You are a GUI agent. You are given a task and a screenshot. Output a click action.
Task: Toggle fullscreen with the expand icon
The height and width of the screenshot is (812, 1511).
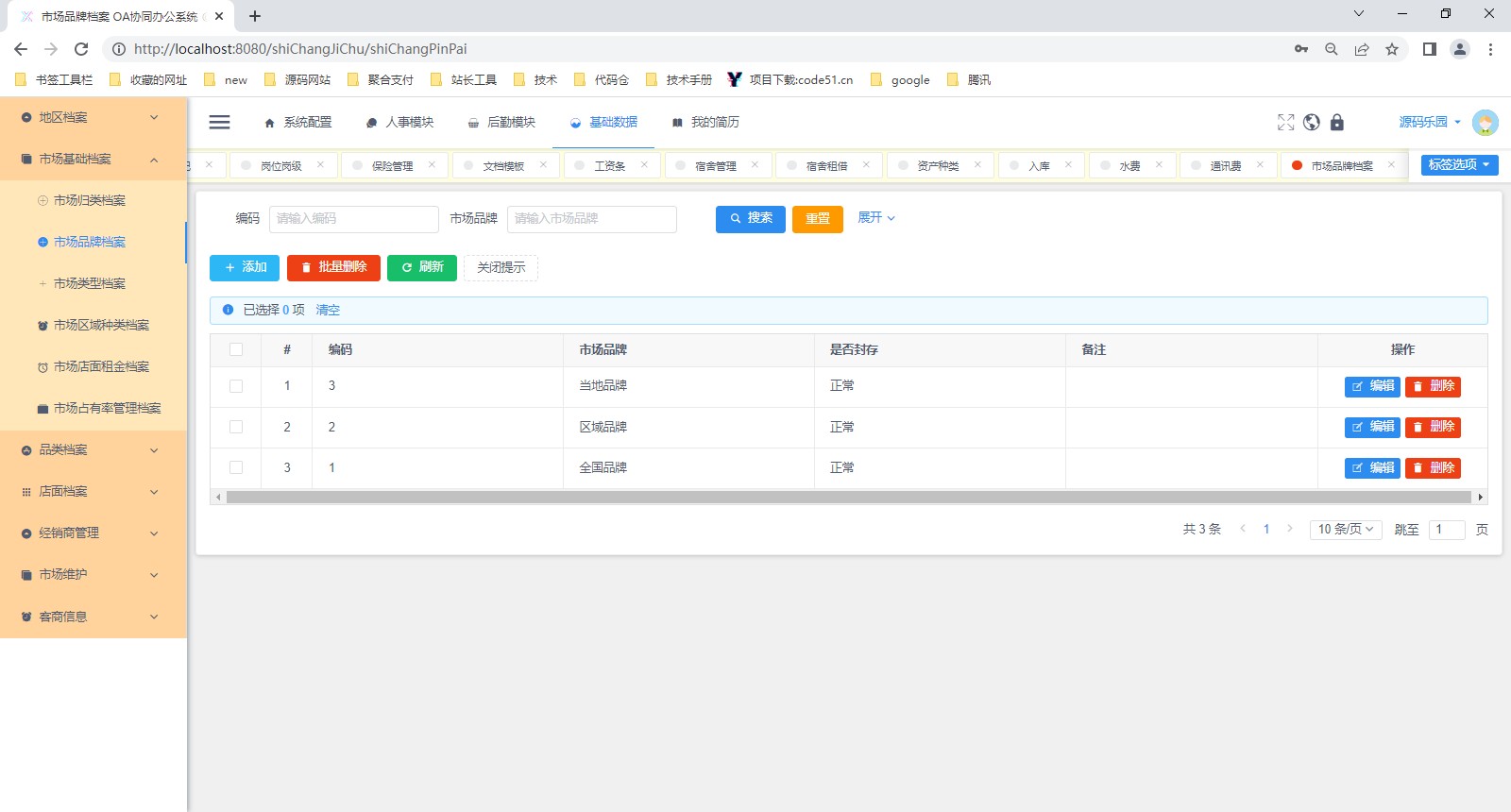pos(1285,123)
